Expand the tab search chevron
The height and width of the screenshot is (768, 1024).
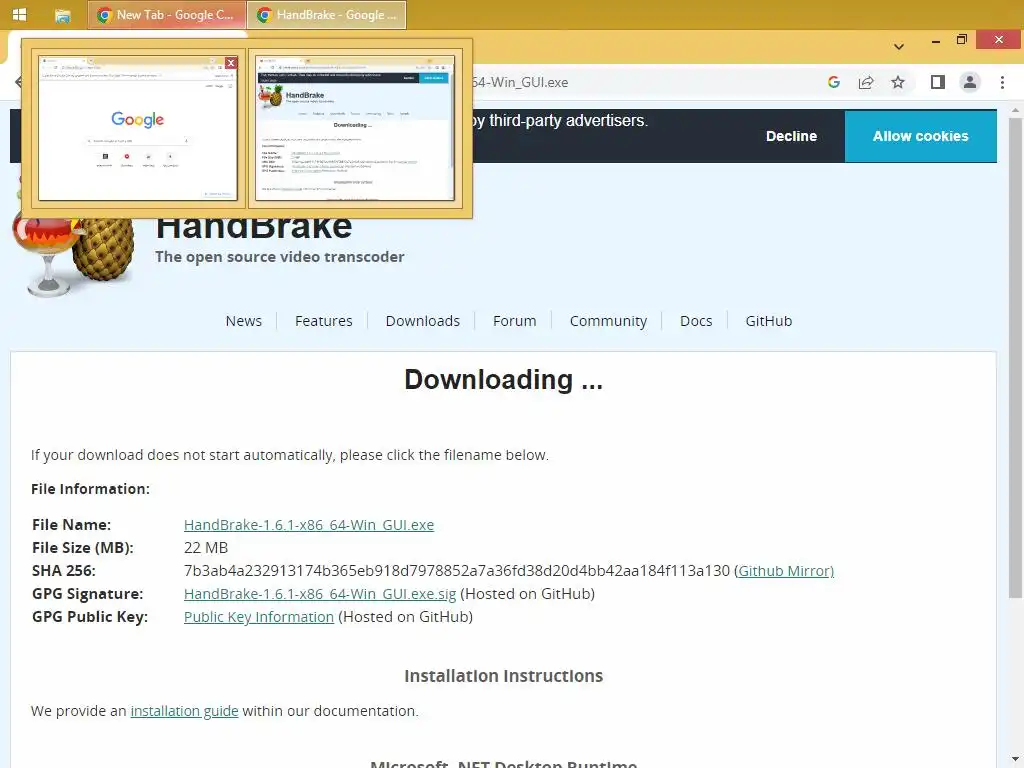pos(899,46)
